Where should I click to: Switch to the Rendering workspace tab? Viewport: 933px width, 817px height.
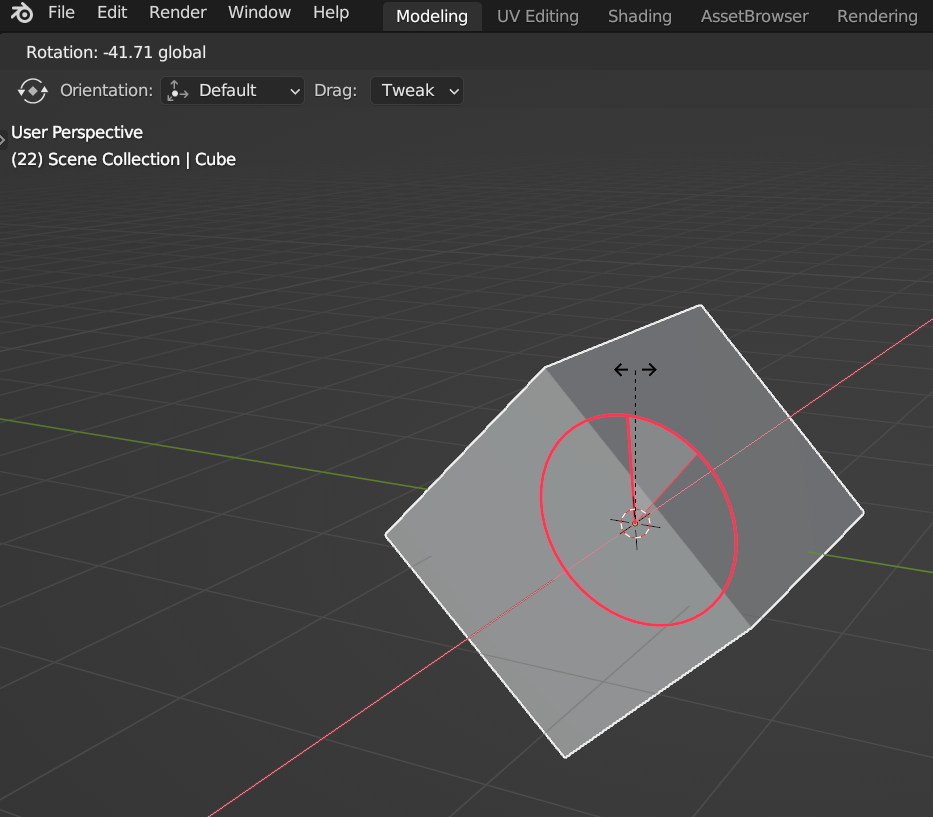coord(877,16)
